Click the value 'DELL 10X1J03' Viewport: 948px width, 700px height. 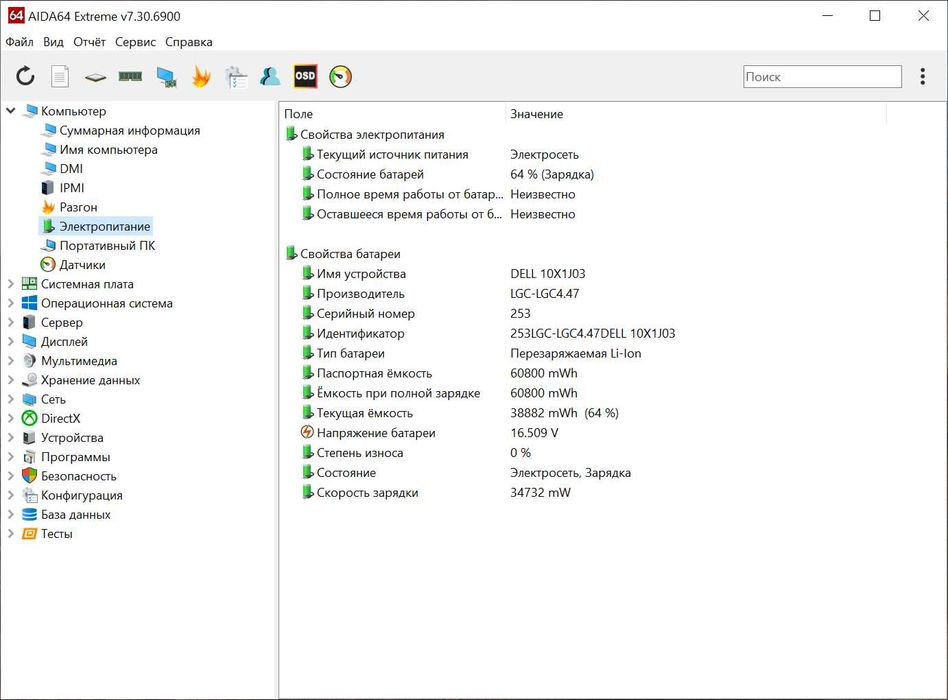[548, 274]
